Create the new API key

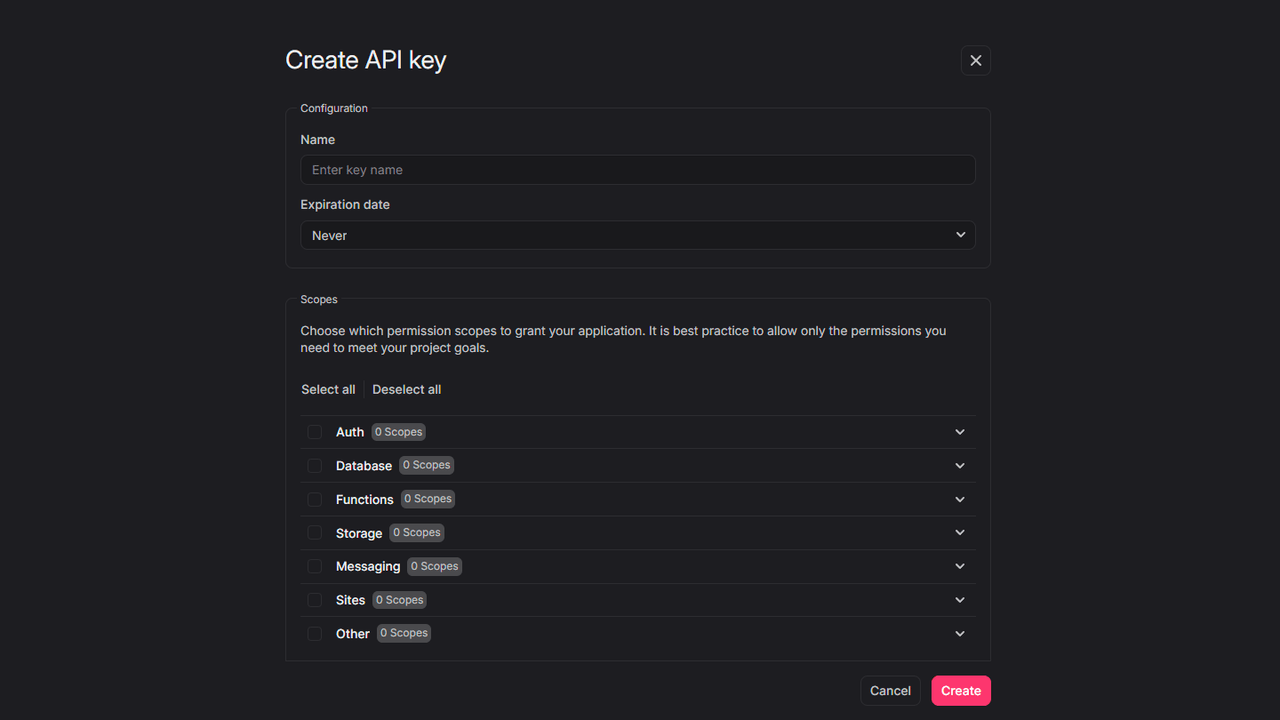point(960,690)
